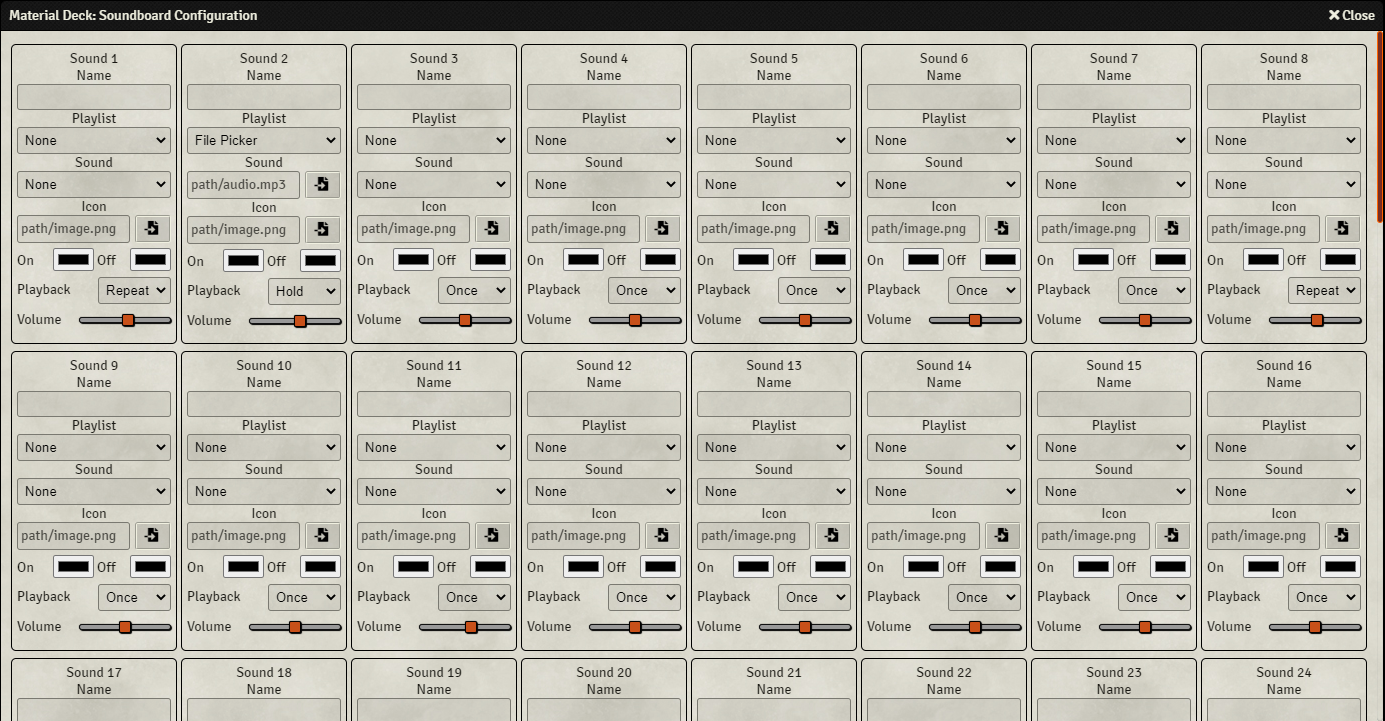The width and height of the screenshot is (1385, 721).
Task: Pick the On color for Sound 1
Action: pyautogui.click(x=73, y=260)
